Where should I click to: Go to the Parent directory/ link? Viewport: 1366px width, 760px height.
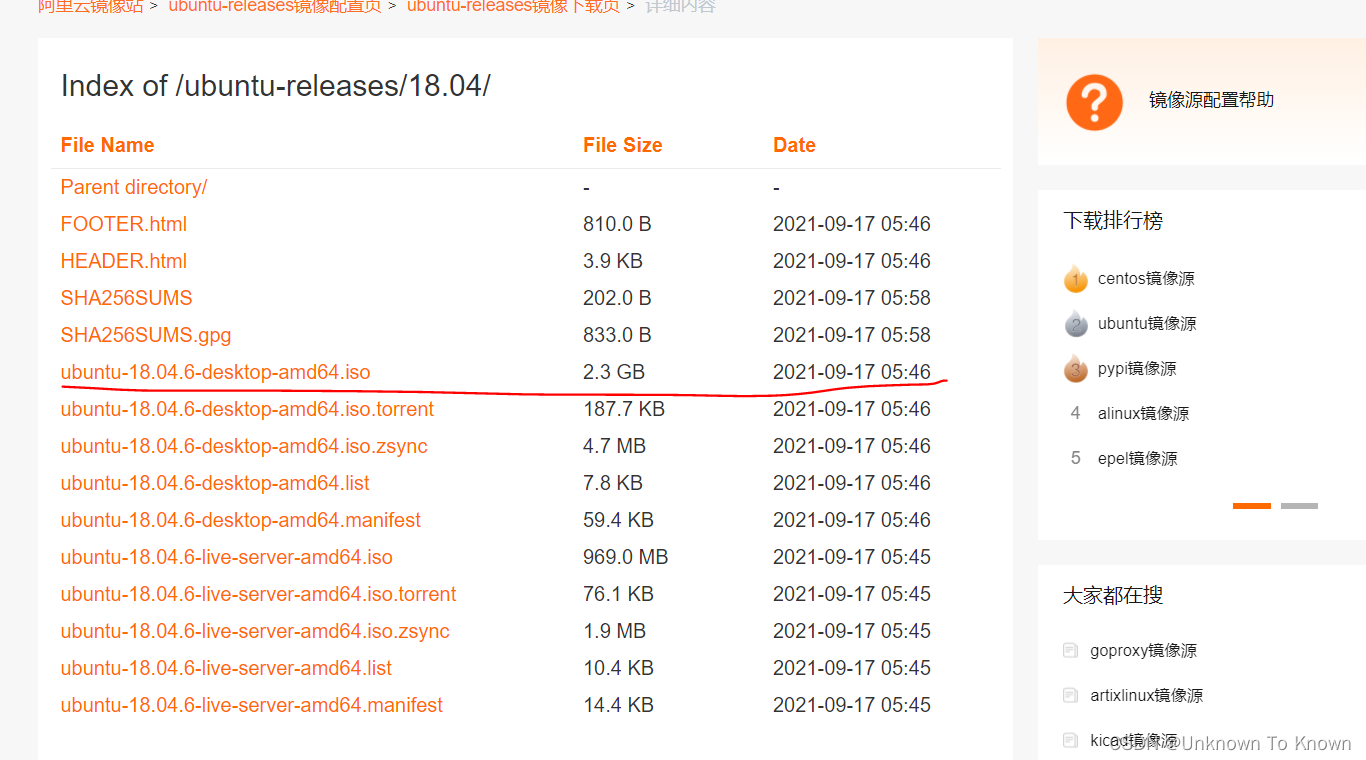pos(134,187)
